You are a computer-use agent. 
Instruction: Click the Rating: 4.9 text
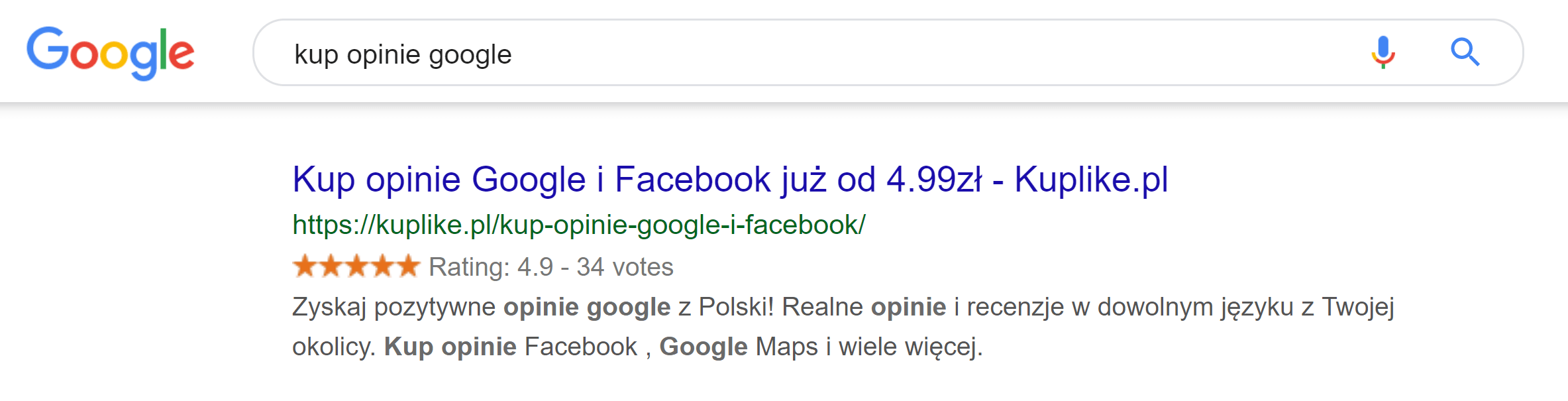click(491, 267)
